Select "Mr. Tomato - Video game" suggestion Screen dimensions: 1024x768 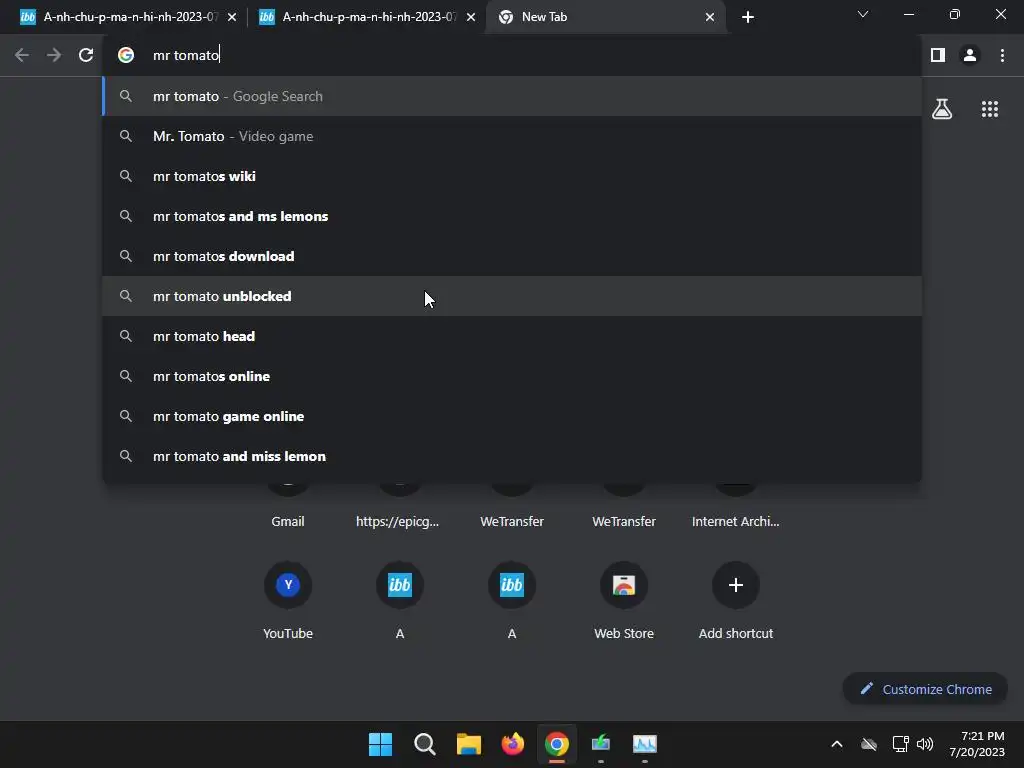pos(512,136)
